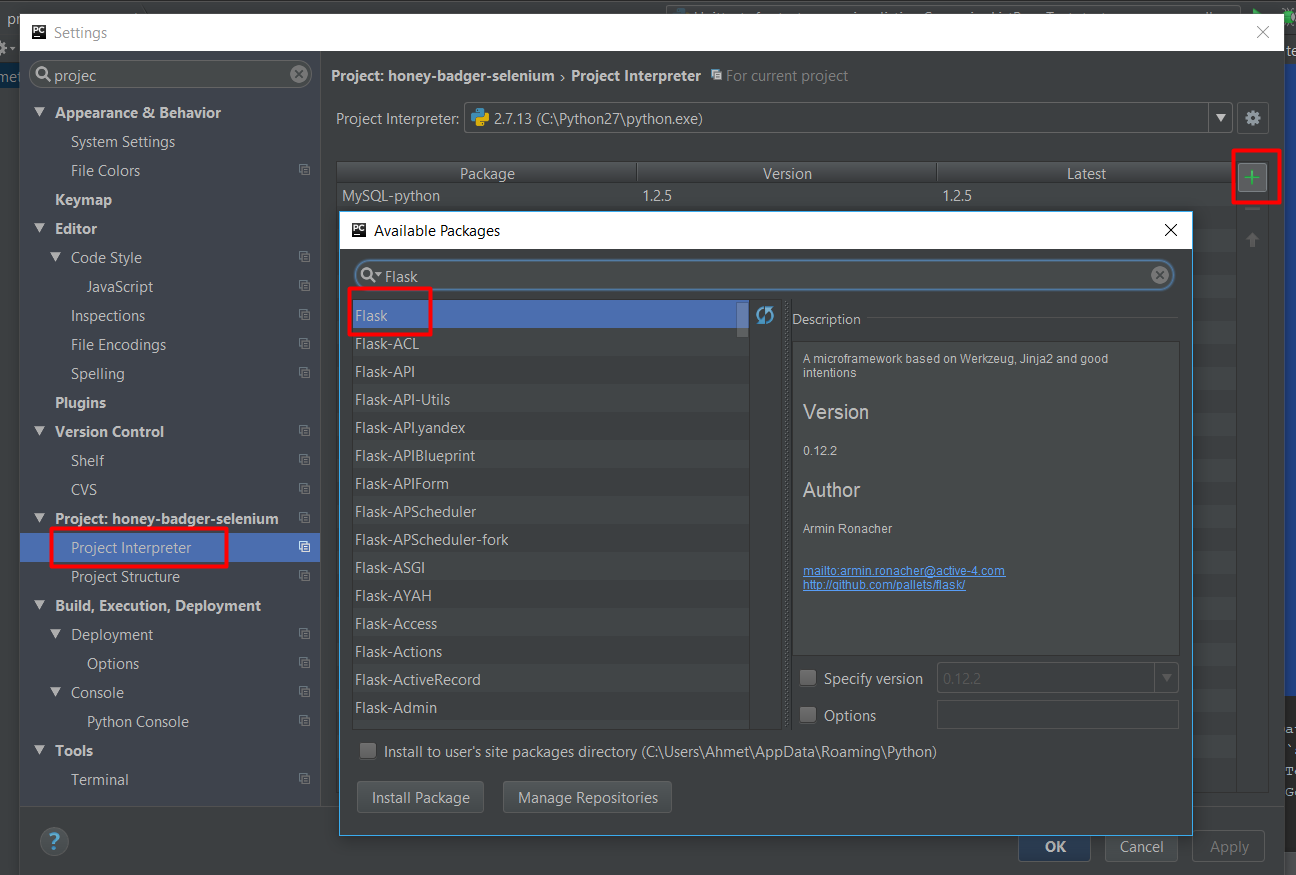This screenshot has height=875, width=1296.
Task: Select Flask-Admin package
Action: 550,707
